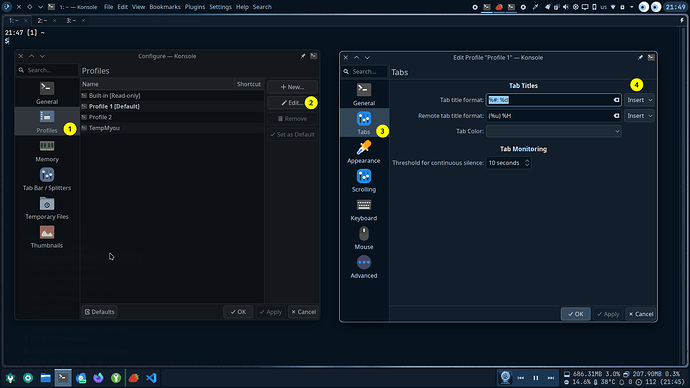The height and width of the screenshot is (388, 690).
Task: Create a New profile
Action: pyautogui.click(x=292, y=87)
